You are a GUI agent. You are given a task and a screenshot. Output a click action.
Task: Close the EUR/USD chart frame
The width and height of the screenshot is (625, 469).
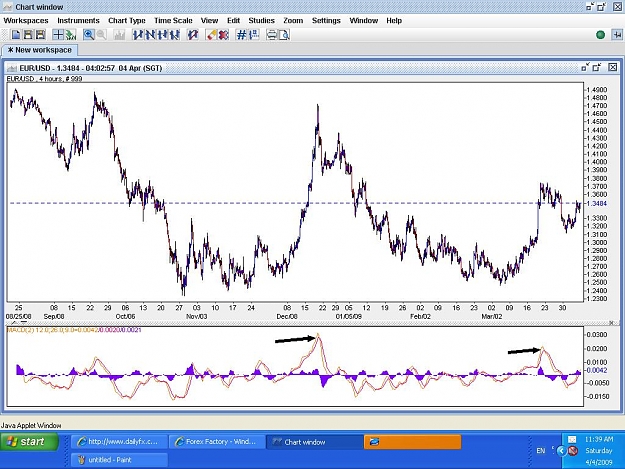pyautogui.click(x=613, y=67)
